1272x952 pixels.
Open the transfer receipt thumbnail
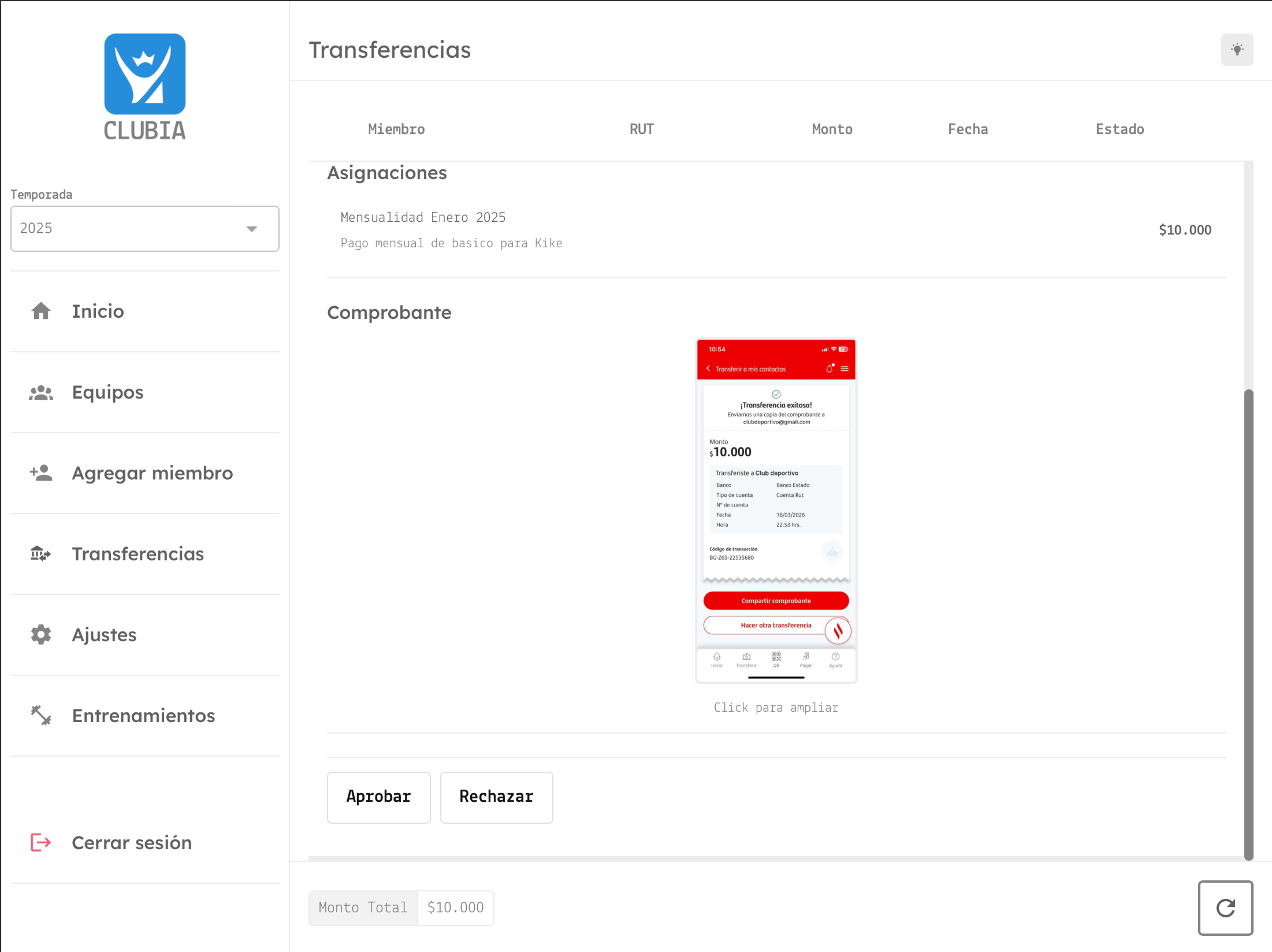(x=776, y=508)
